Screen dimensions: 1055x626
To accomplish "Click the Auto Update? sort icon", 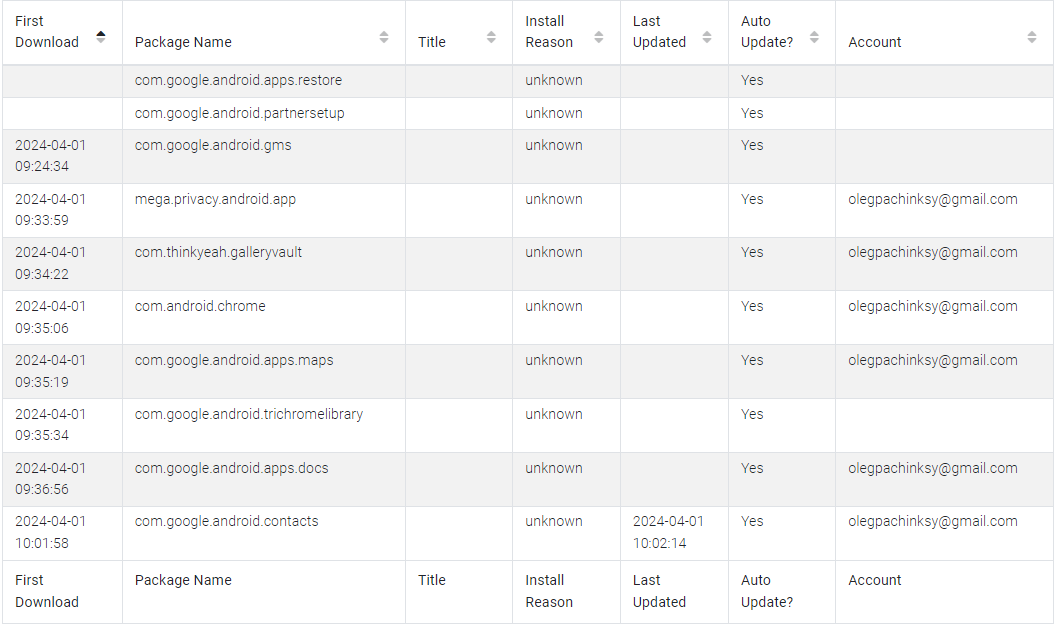I will tap(814, 37).
